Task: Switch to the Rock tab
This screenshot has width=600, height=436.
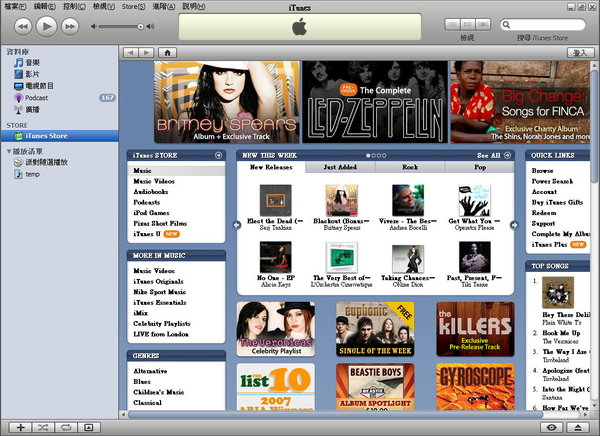Action: (x=410, y=167)
